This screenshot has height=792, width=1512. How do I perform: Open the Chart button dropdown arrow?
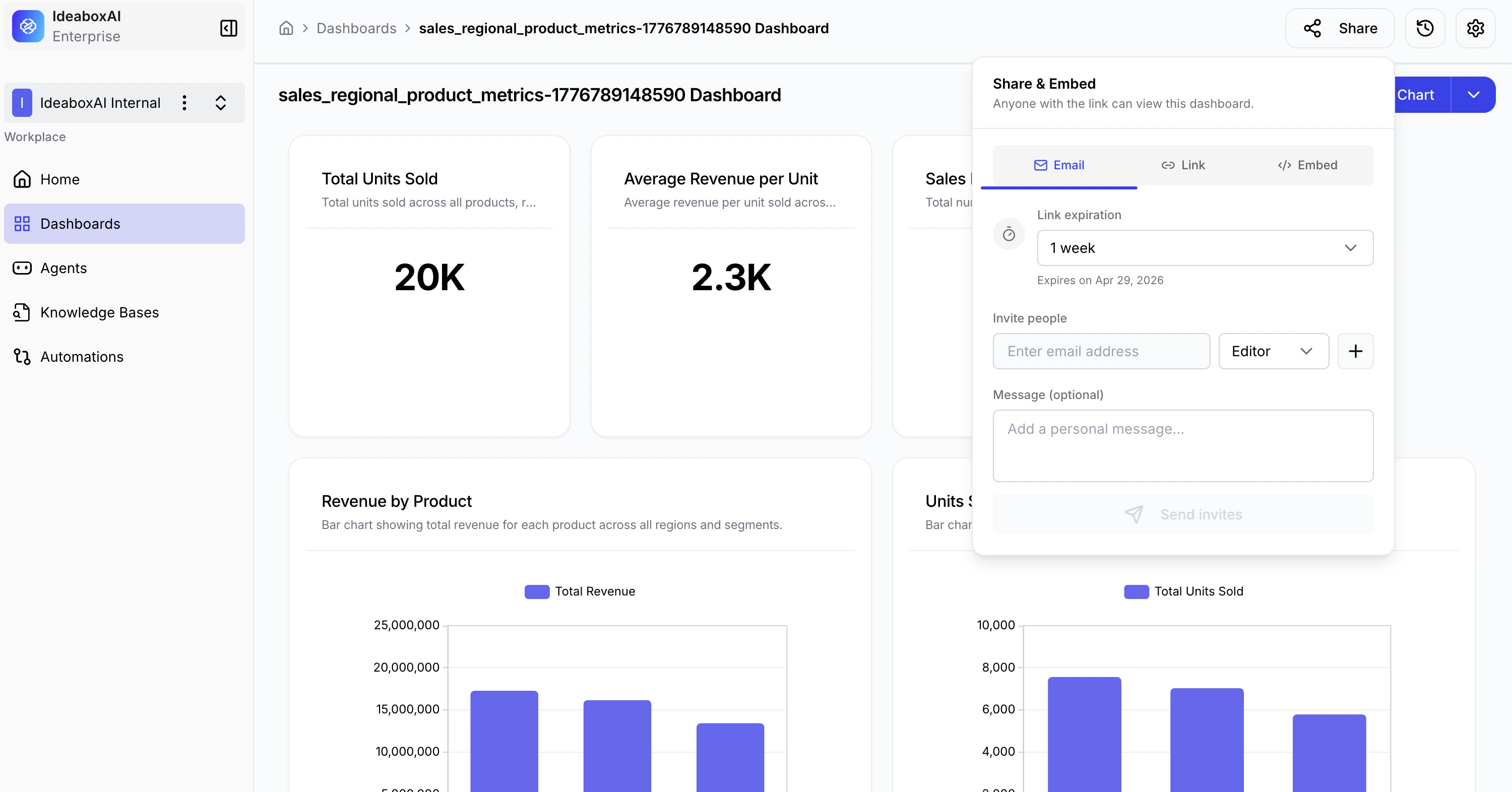click(x=1473, y=95)
